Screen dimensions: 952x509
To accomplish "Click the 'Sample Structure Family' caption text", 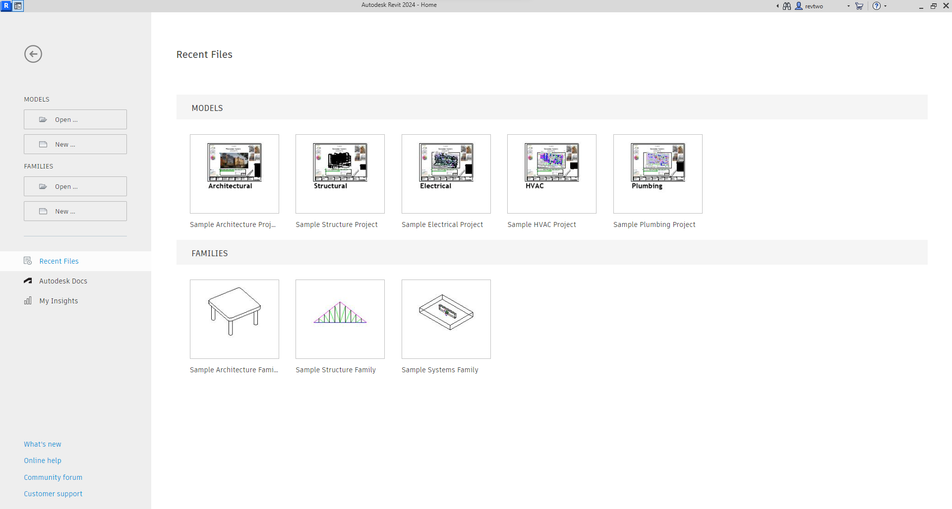I will (336, 370).
